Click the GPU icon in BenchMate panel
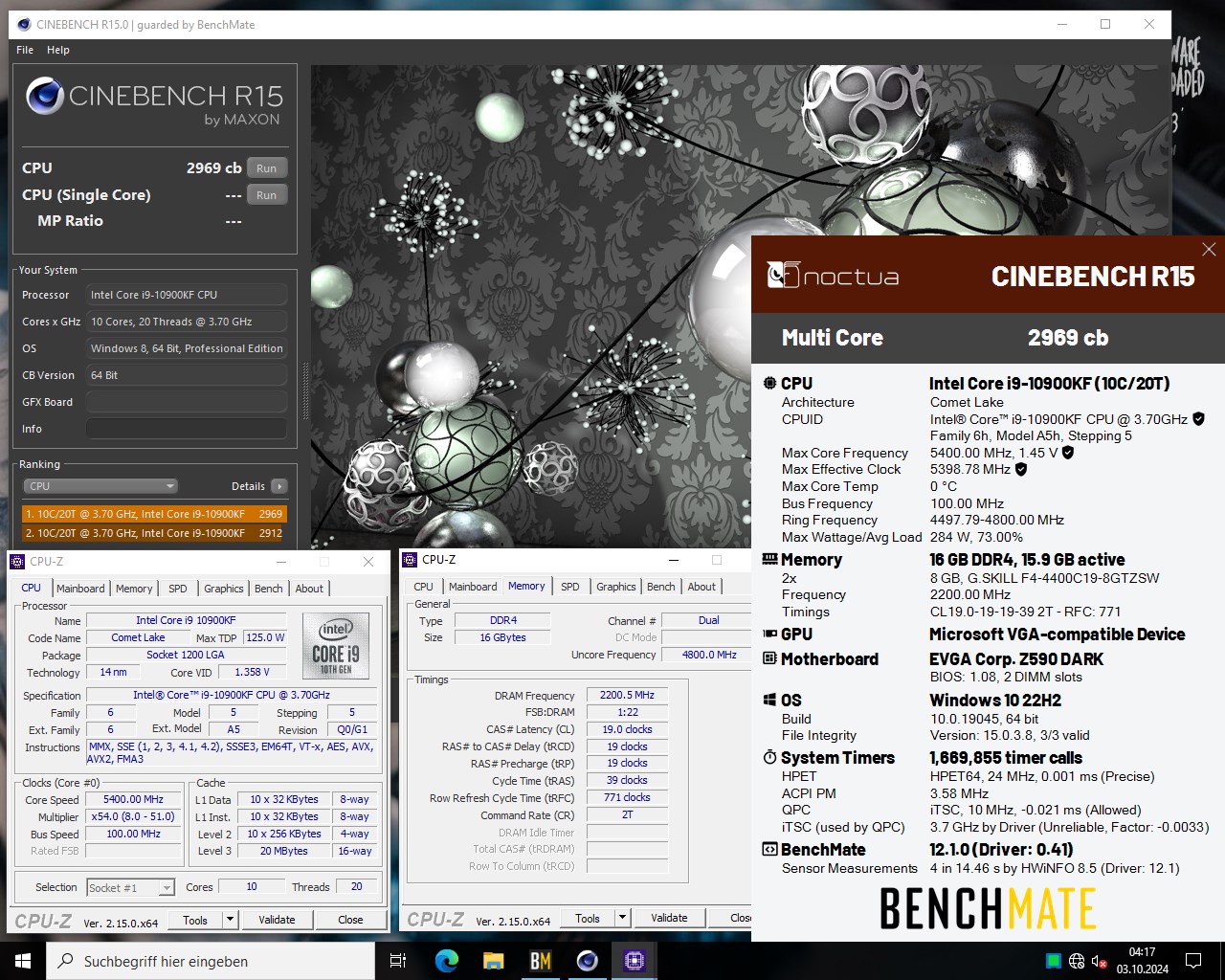The width and height of the screenshot is (1225, 980). [x=769, y=634]
